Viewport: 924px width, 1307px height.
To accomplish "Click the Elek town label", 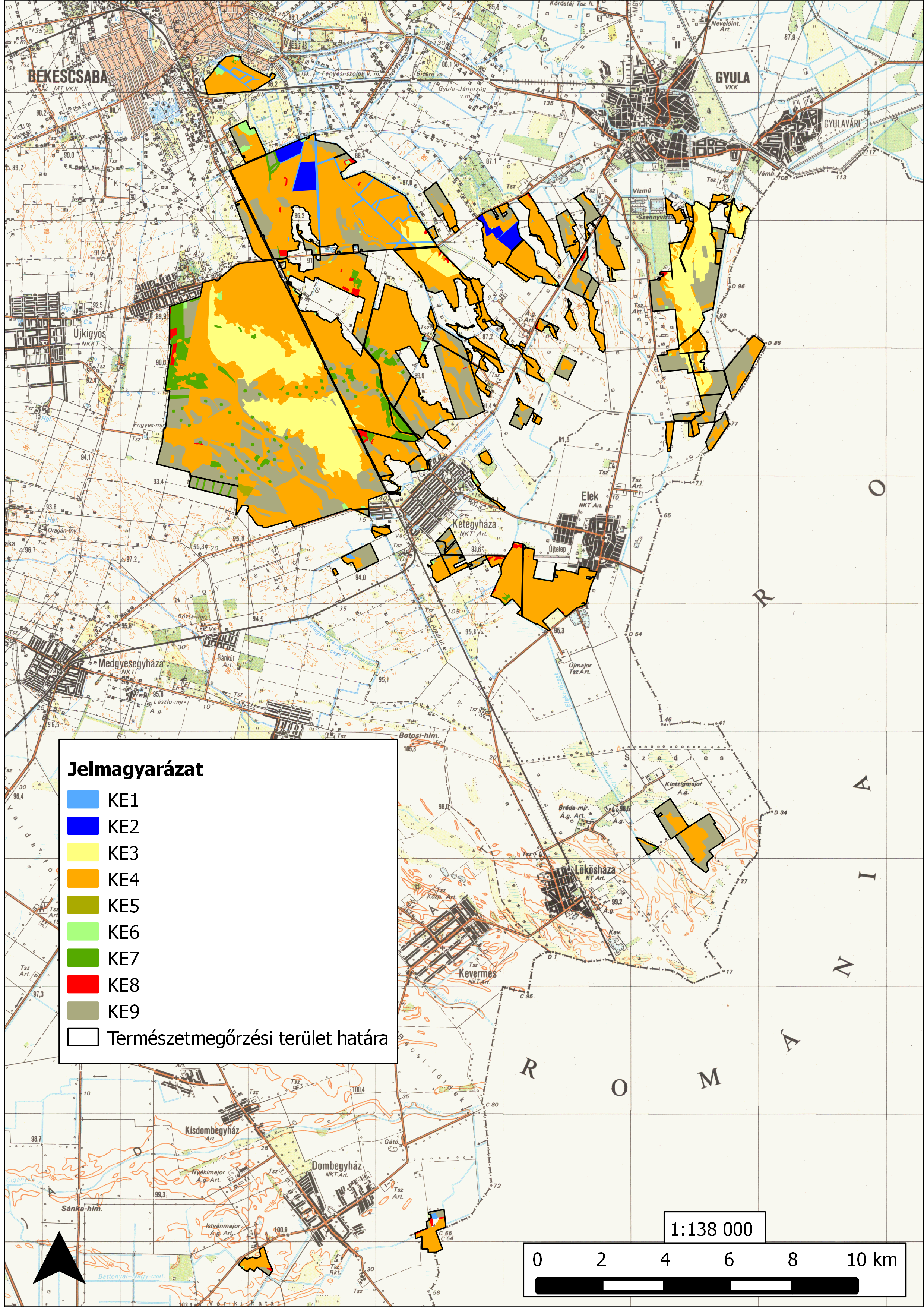I will coord(590,496).
